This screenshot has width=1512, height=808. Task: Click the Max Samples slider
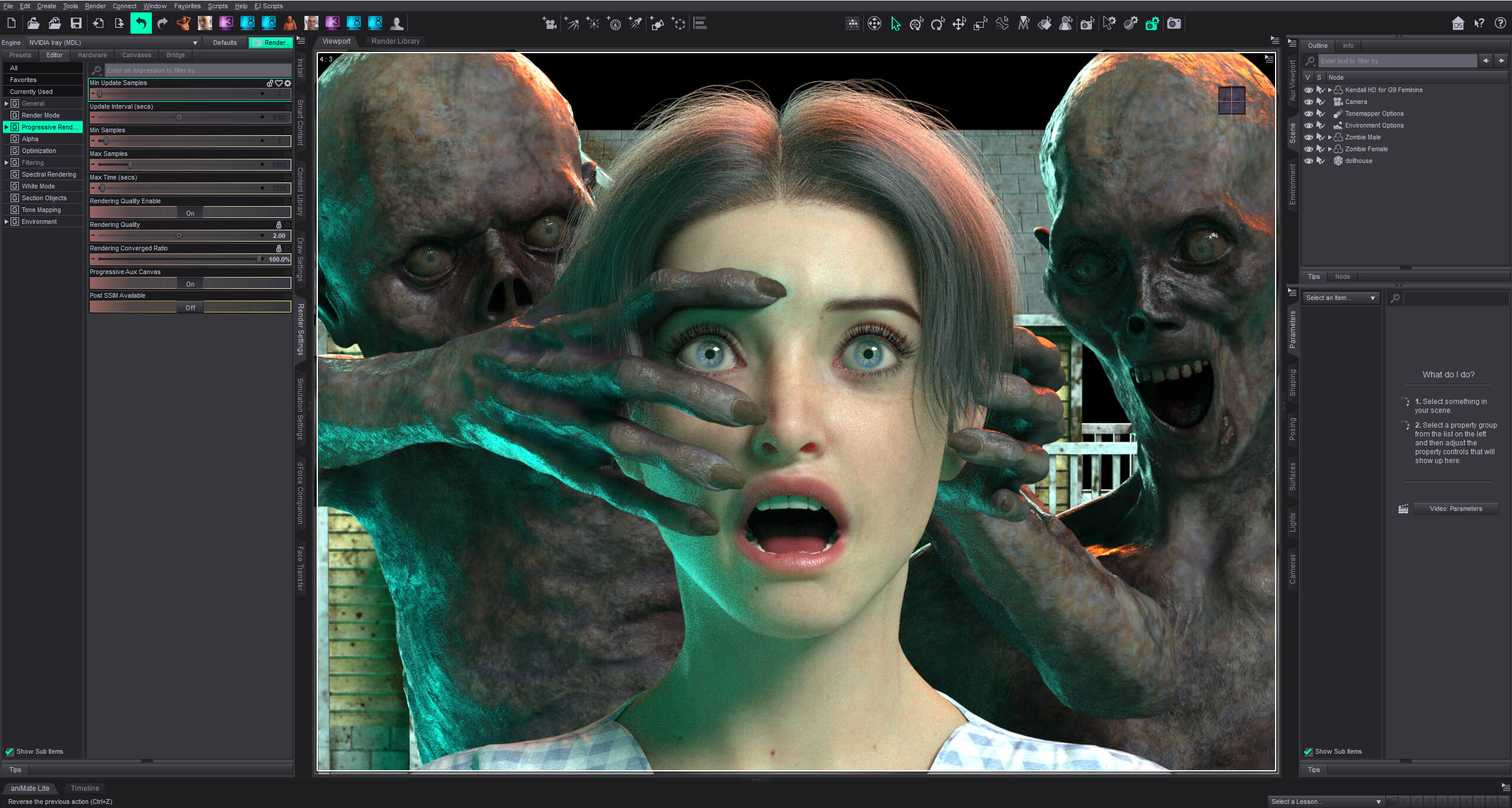tap(190, 165)
